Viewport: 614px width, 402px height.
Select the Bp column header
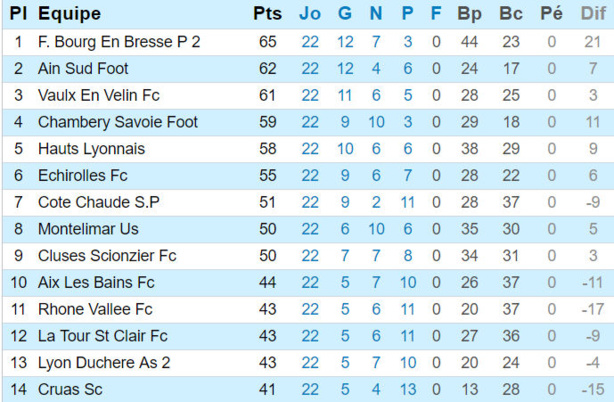point(469,14)
